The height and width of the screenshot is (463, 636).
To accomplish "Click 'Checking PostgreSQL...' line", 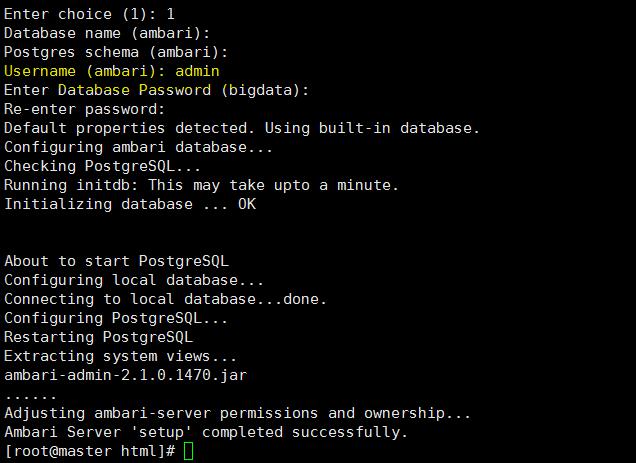I will point(102,166).
